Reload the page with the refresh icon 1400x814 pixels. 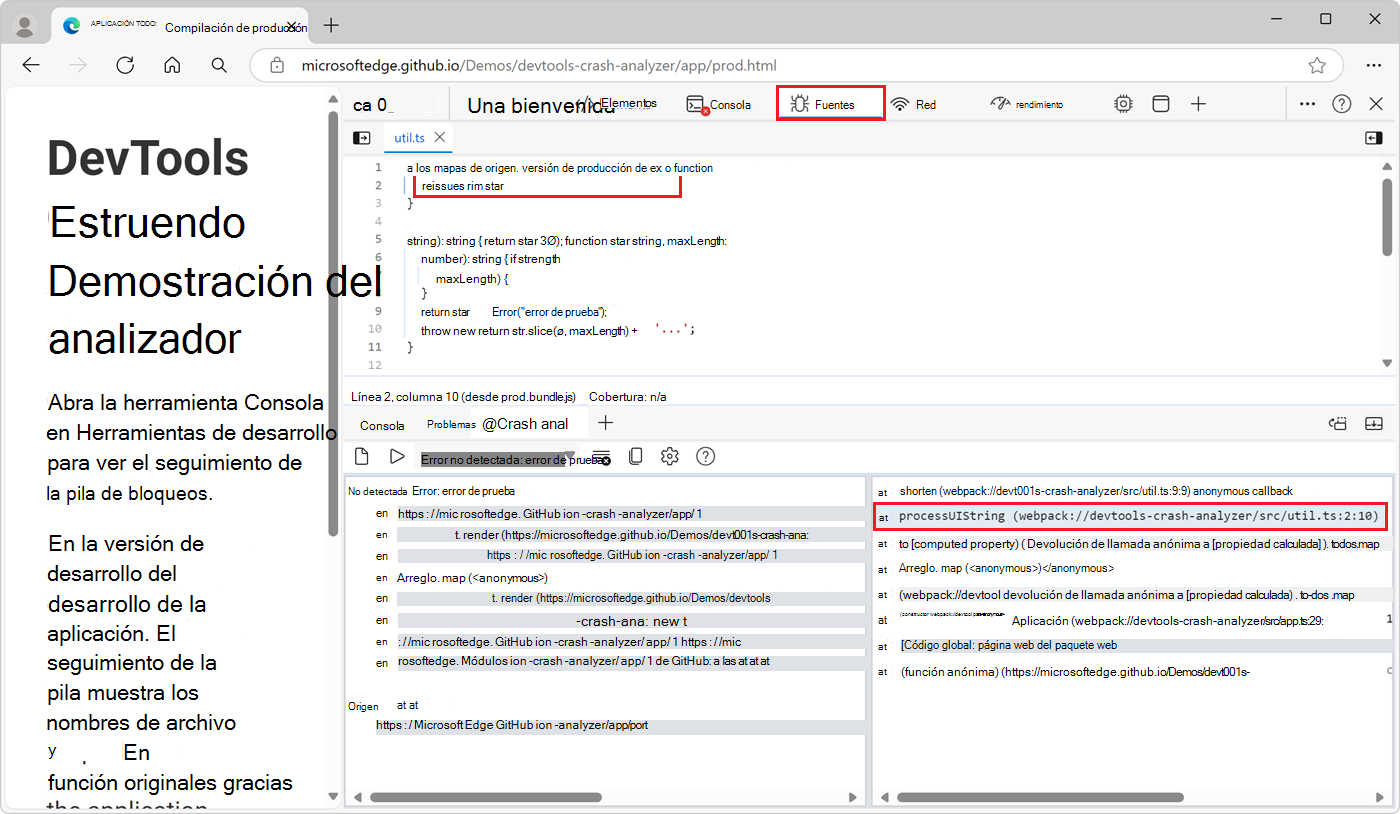pyautogui.click(x=125, y=65)
